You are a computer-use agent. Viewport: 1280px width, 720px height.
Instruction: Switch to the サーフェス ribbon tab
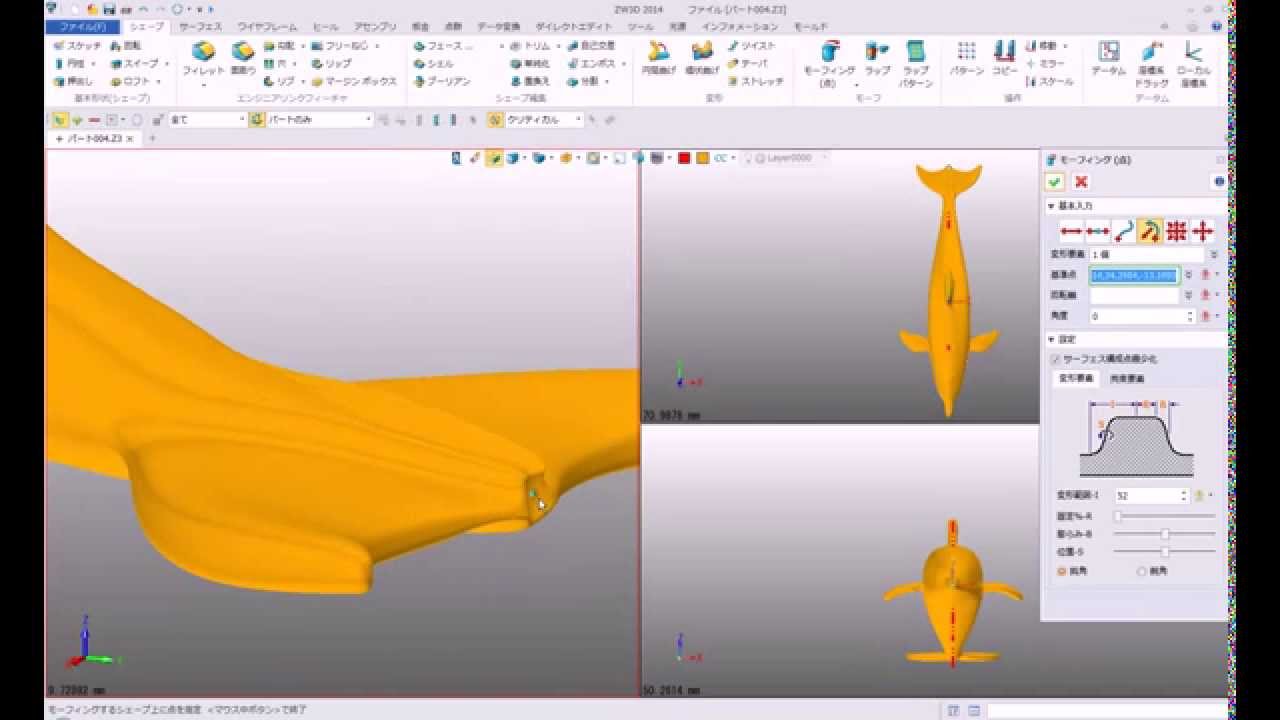[201, 27]
